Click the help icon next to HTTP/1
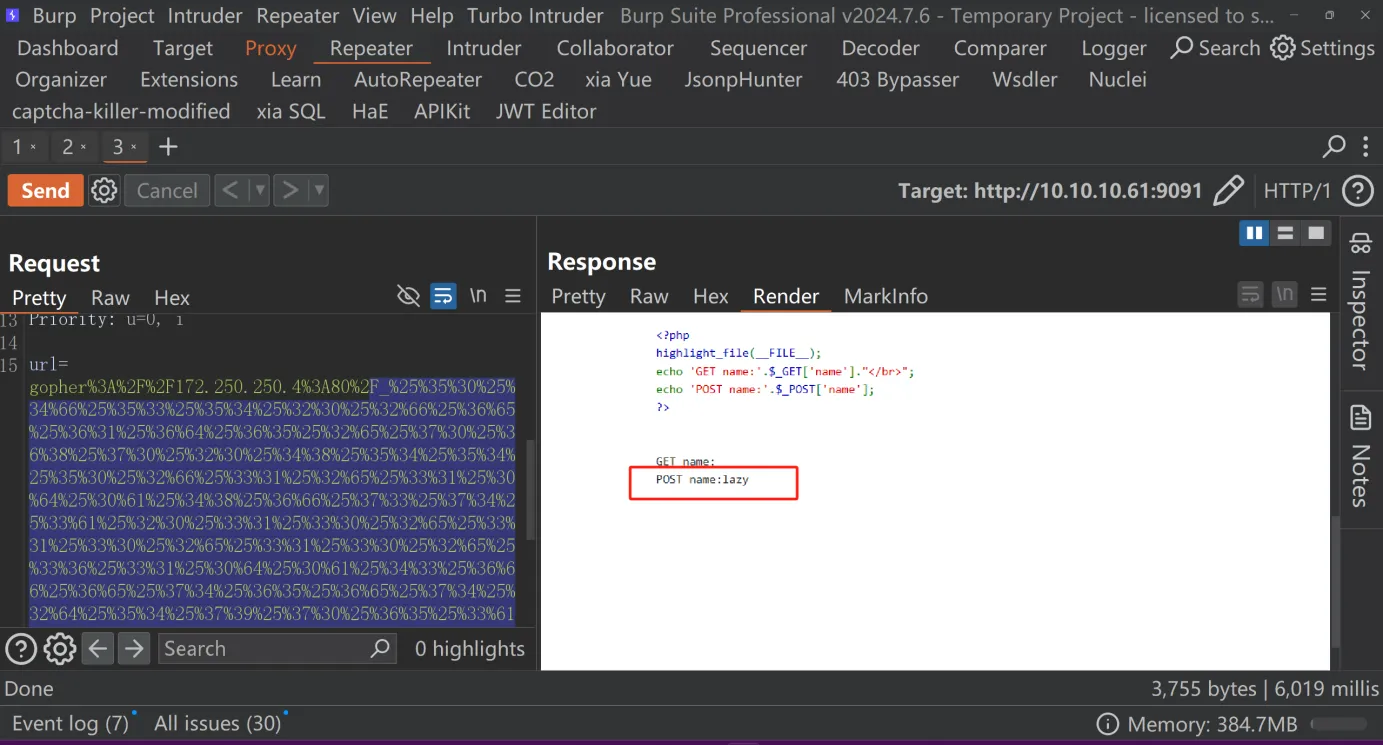 [1357, 190]
